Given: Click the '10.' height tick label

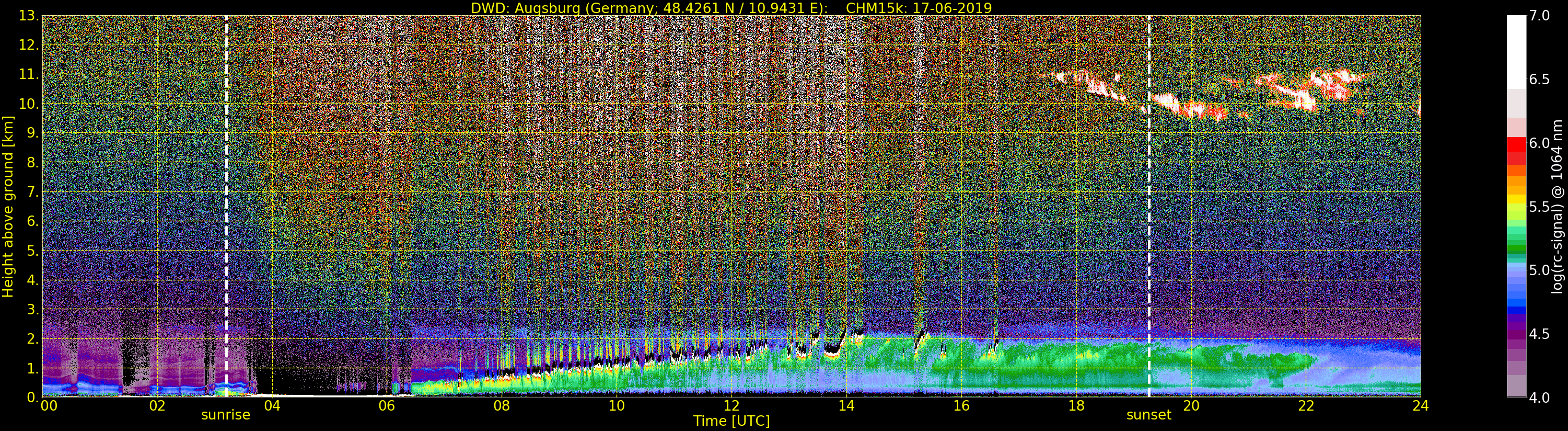Looking at the screenshot, I should click(x=29, y=104).
